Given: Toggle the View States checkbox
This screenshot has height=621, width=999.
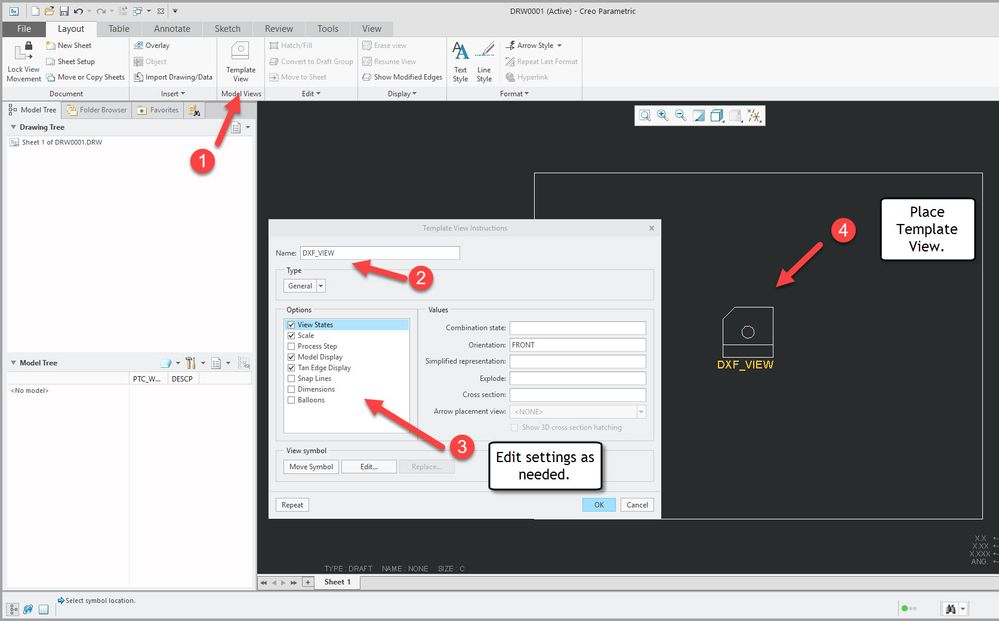Looking at the screenshot, I should [291, 325].
